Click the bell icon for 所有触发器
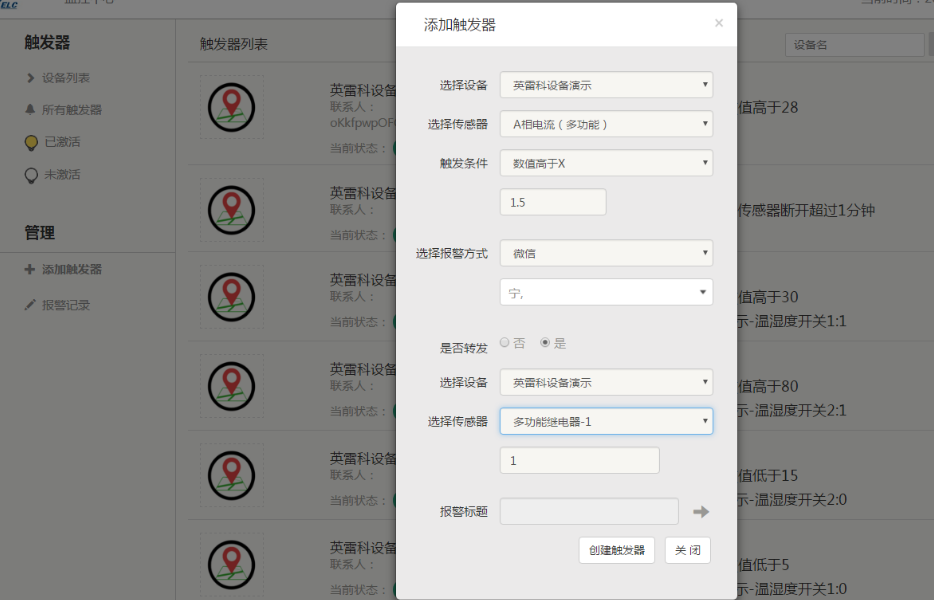The height and width of the screenshot is (600, 934). click(31, 110)
